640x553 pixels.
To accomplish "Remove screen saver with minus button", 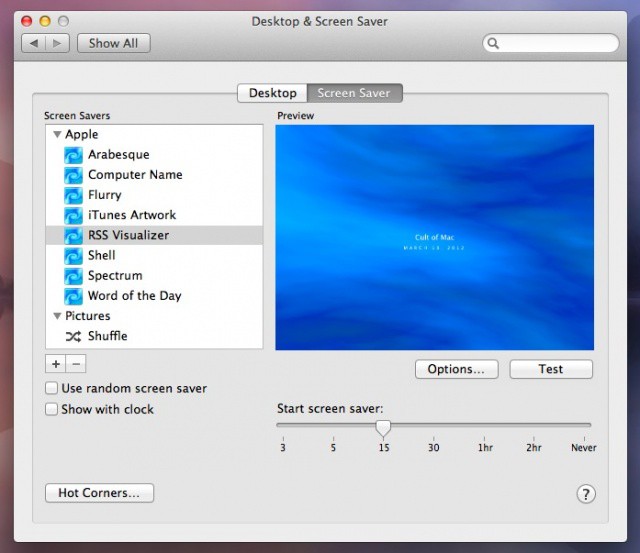I will (77, 364).
